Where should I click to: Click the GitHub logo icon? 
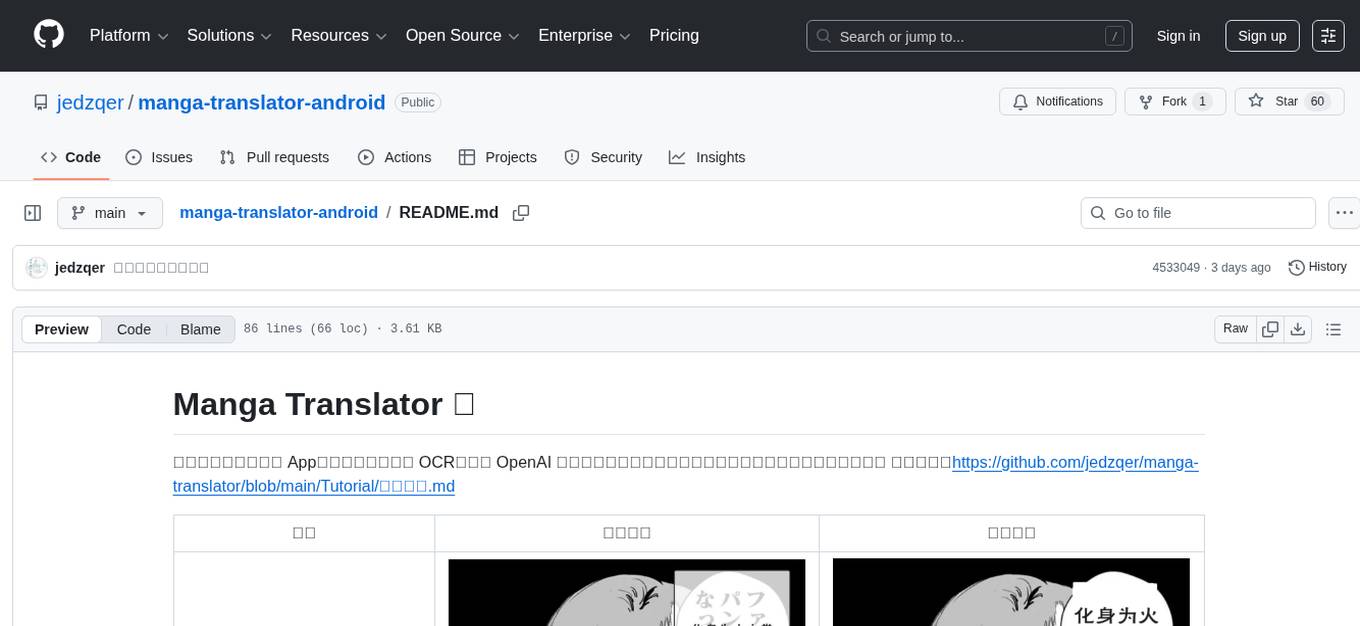pyautogui.click(x=49, y=35)
